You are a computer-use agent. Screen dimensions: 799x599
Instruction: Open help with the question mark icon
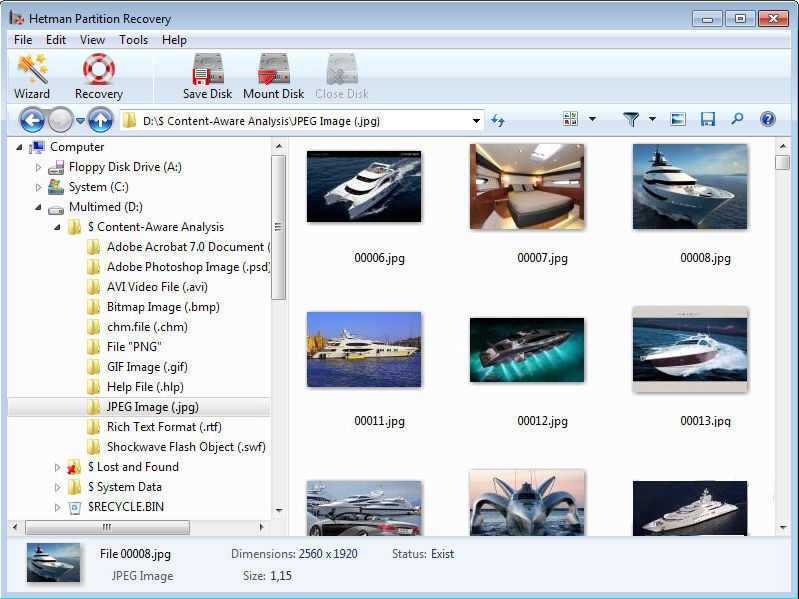[x=767, y=119]
